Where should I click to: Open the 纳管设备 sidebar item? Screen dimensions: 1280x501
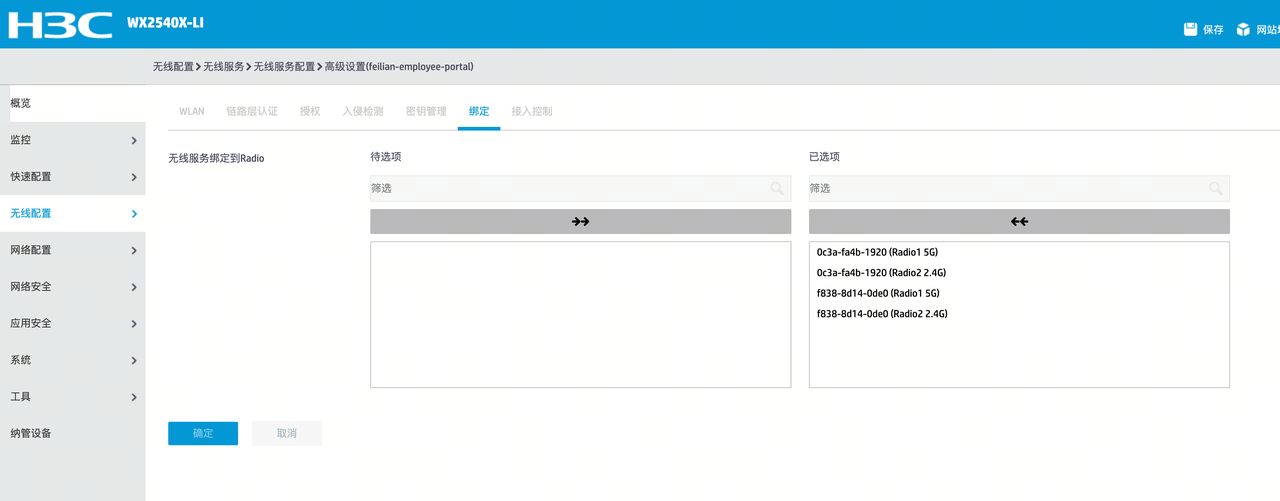click(x=73, y=433)
